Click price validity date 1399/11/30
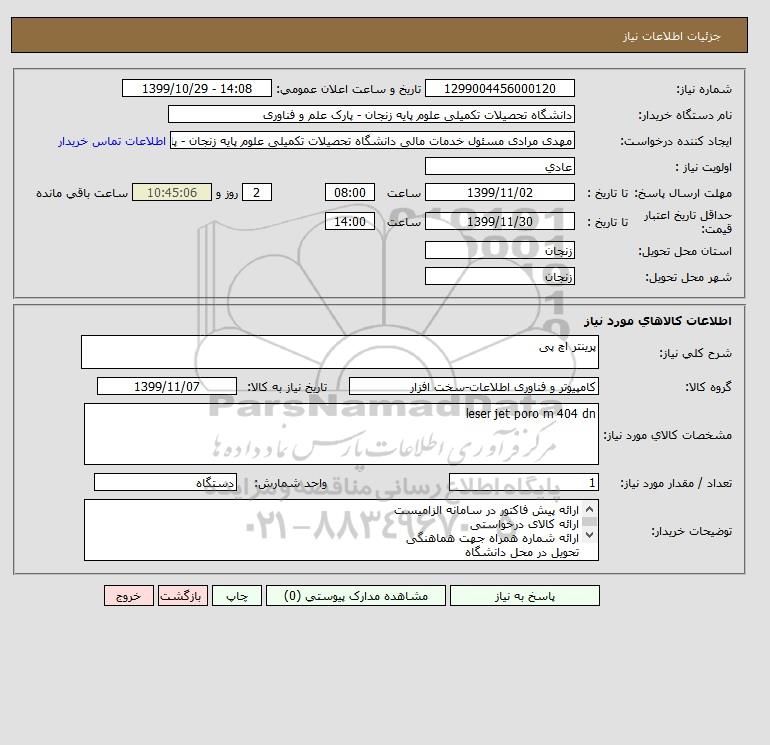Viewport: 770px width, 745px height. (x=499, y=221)
